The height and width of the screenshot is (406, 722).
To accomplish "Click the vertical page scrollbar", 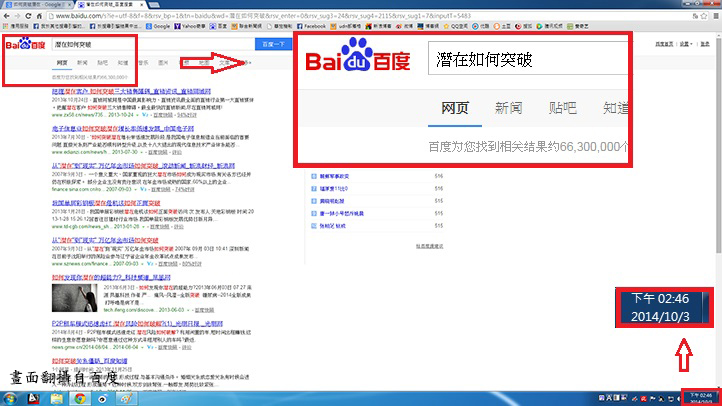I will [x=718, y=143].
